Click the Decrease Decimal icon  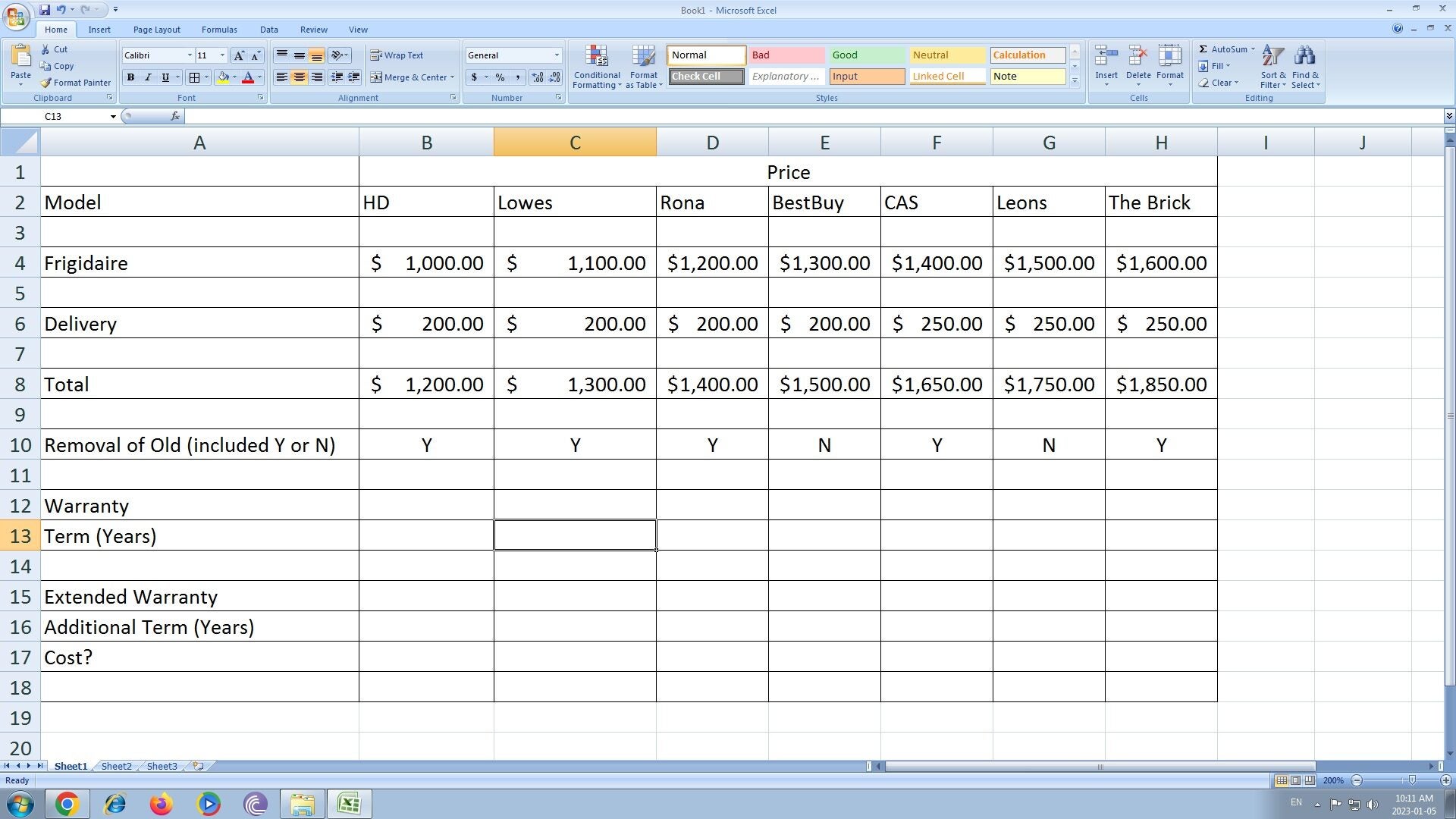[554, 77]
